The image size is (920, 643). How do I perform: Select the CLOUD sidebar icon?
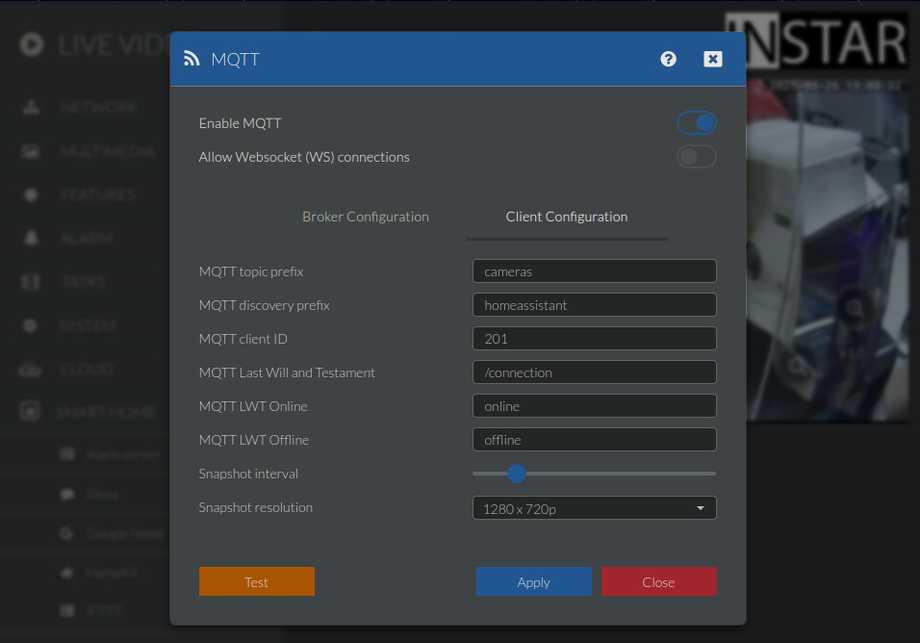click(x=30, y=368)
